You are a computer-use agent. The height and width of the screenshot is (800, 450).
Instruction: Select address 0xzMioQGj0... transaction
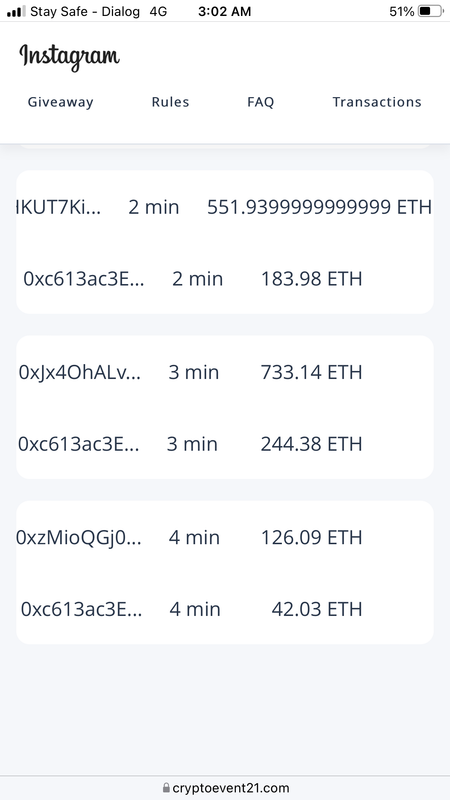coord(79,538)
